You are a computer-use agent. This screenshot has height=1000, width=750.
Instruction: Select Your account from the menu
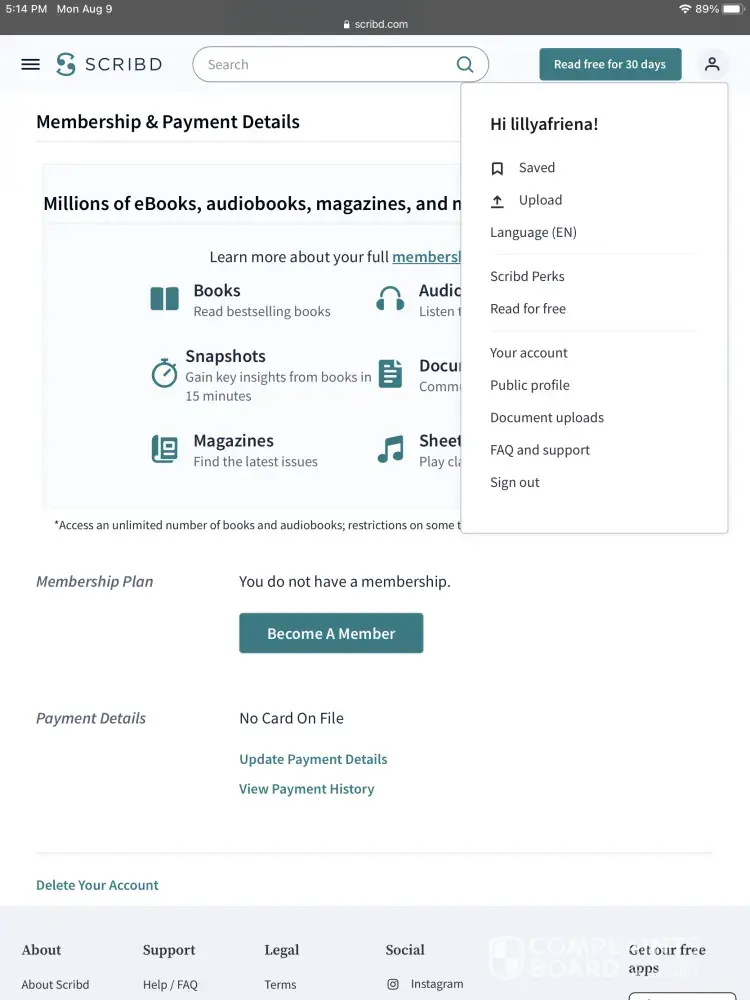tap(529, 353)
